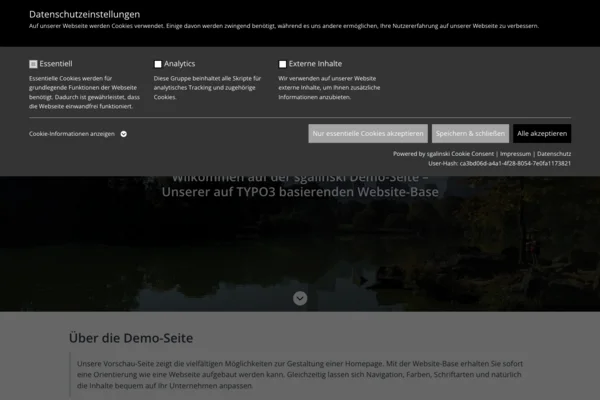The width and height of the screenshot is (600, 400).
Task: Open the Impressum link
Action: [515, 154]
